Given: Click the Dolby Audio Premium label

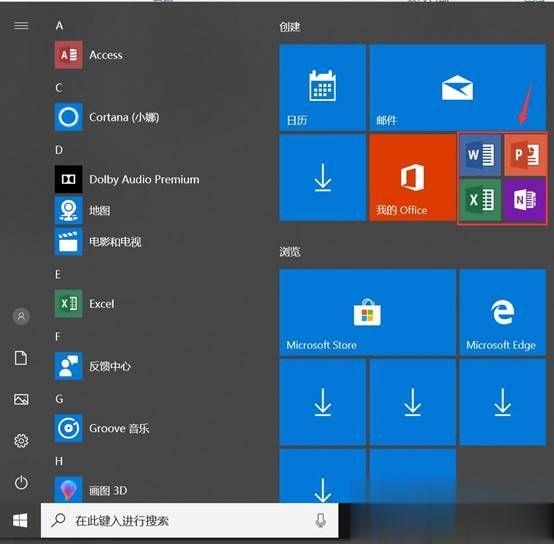Looking at the screenshot, I should tap(144, 179).
